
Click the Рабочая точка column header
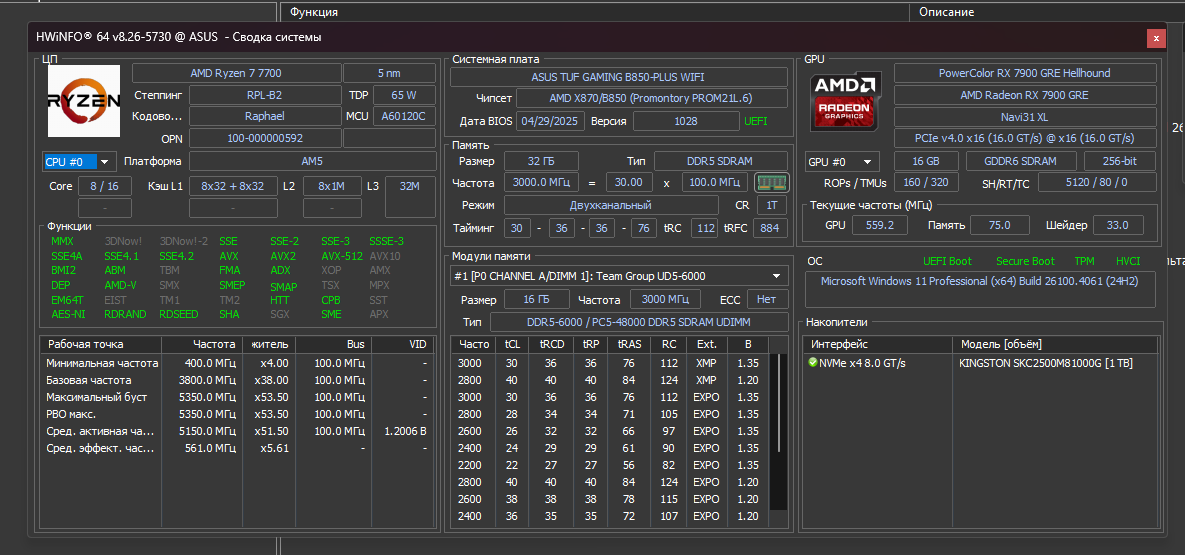click(101, 344)
